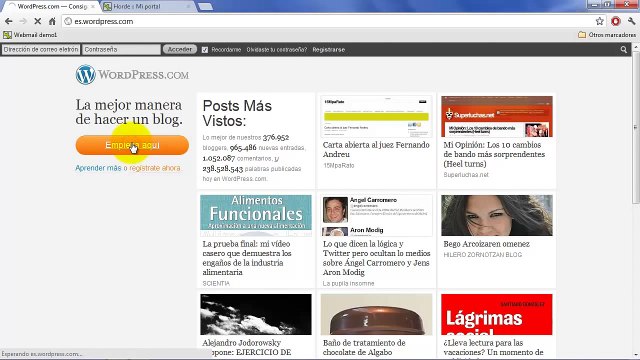Click the scrollbar up arrow
Screen dimensions: 640x360
[x=636, y=47]
